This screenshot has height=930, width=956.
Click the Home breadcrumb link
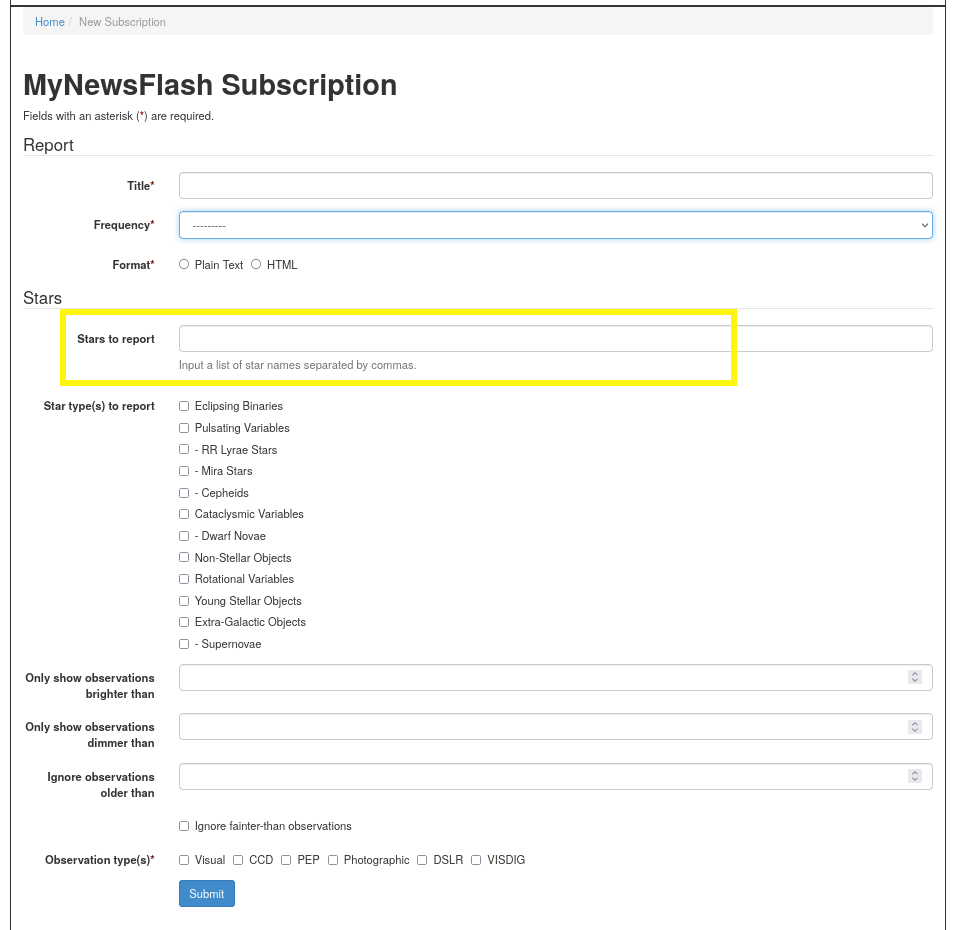pos(49,22)
